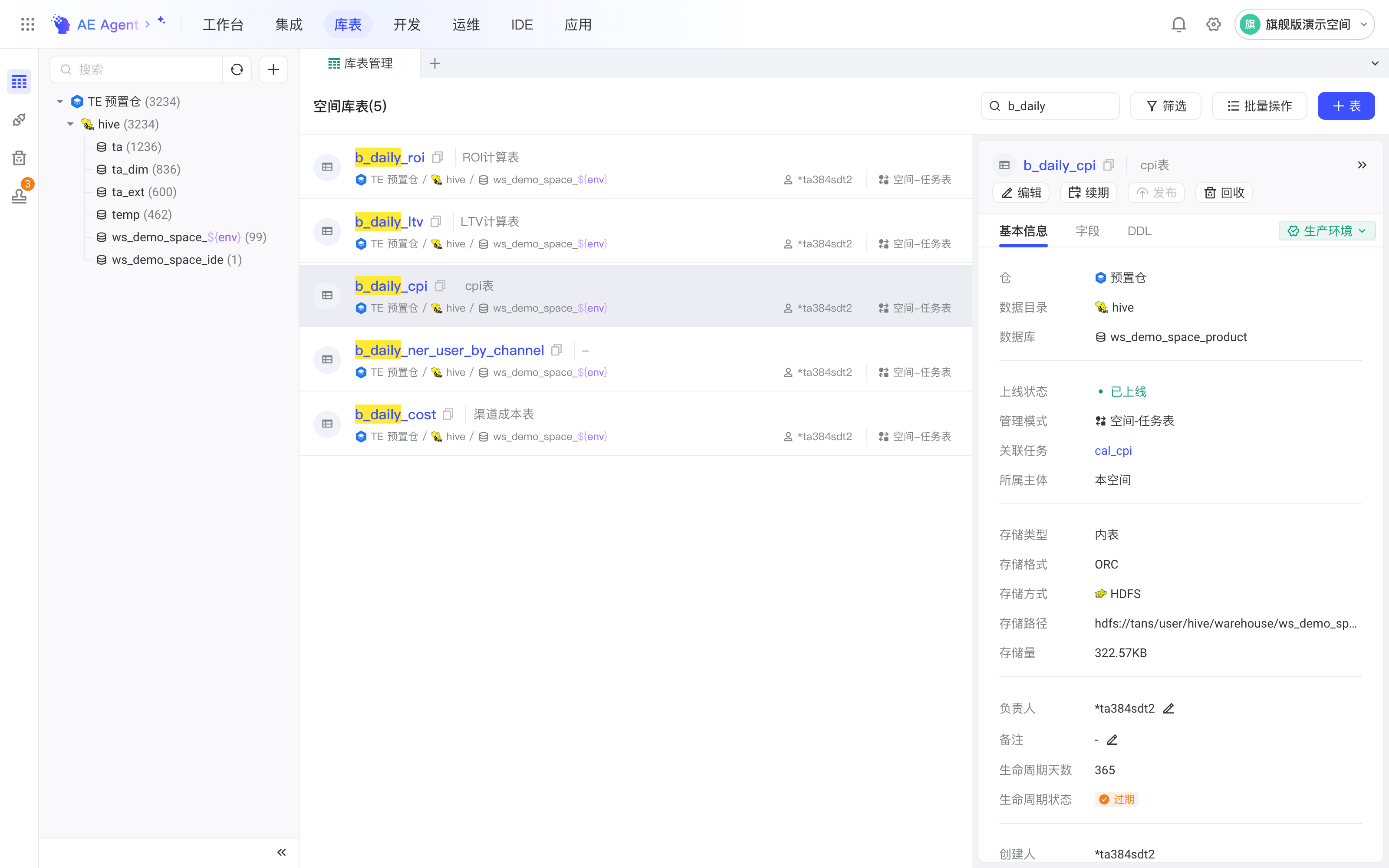The width and height of the screenshot is (1389, 868).
Task: Select the table list sidebar icon
Action: (x=19, y=82)
